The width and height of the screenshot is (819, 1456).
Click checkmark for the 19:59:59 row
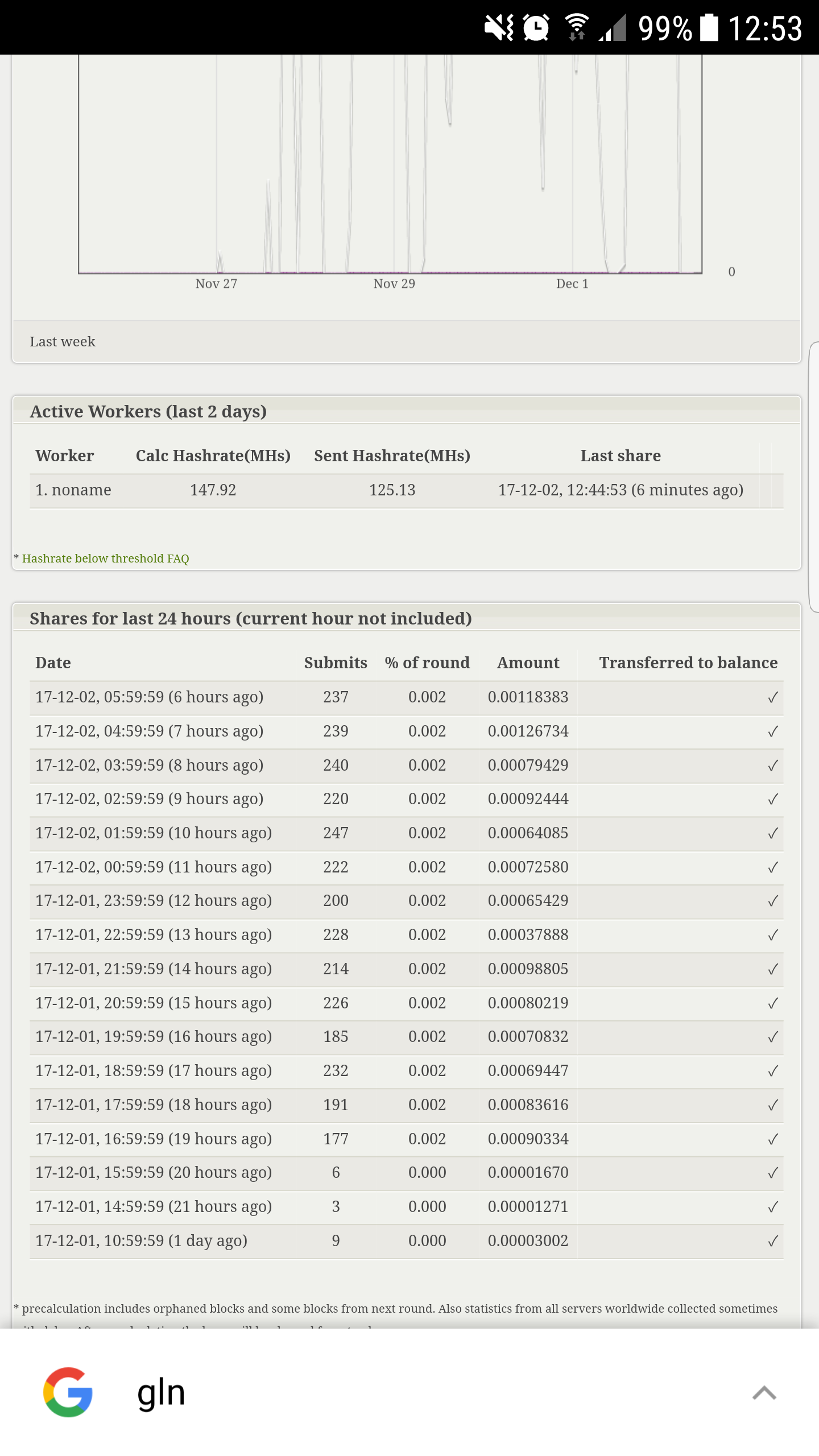tap(772, 1037)
